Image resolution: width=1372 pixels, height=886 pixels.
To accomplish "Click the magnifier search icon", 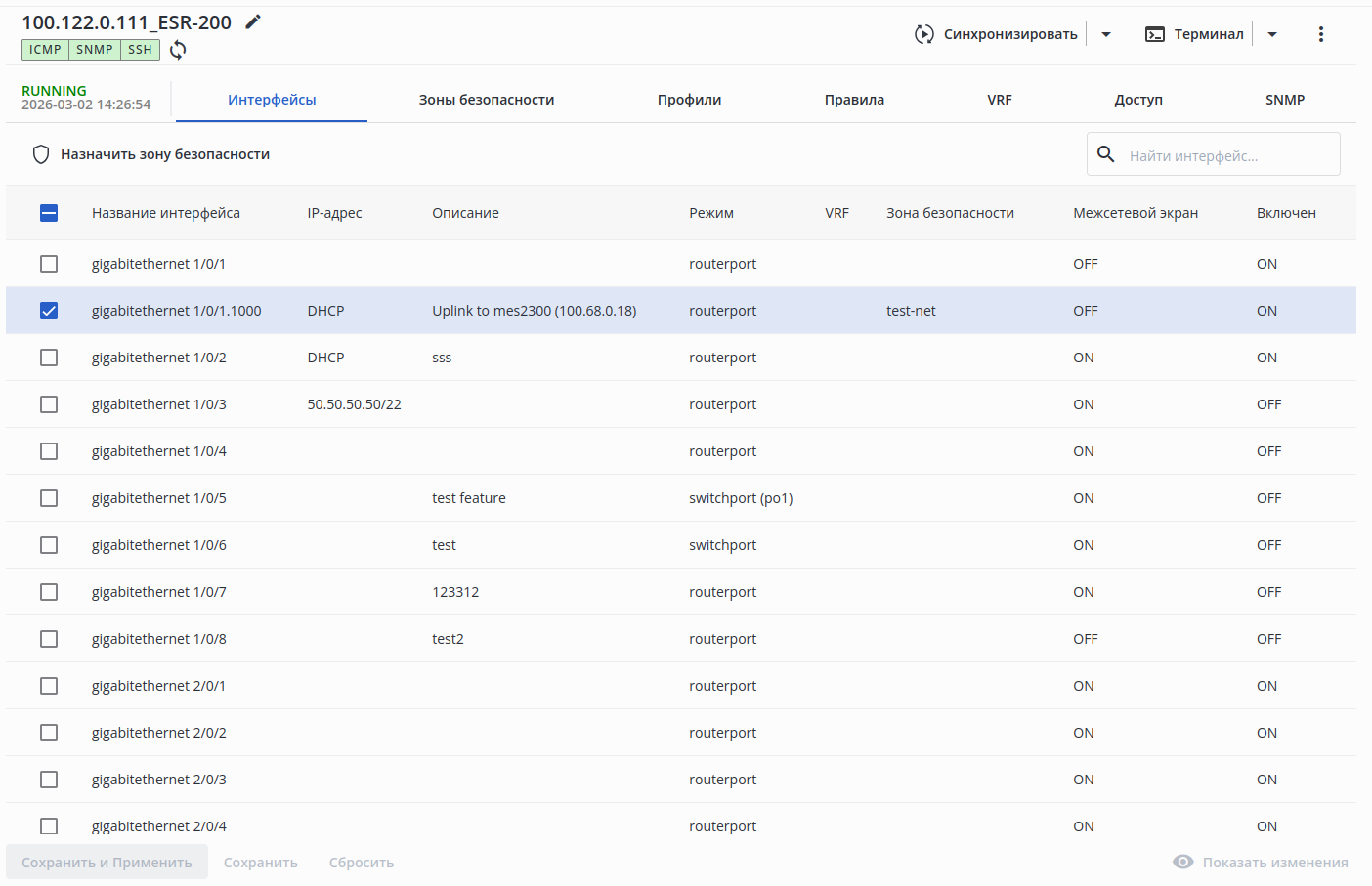I will (x=1106, y=154).
